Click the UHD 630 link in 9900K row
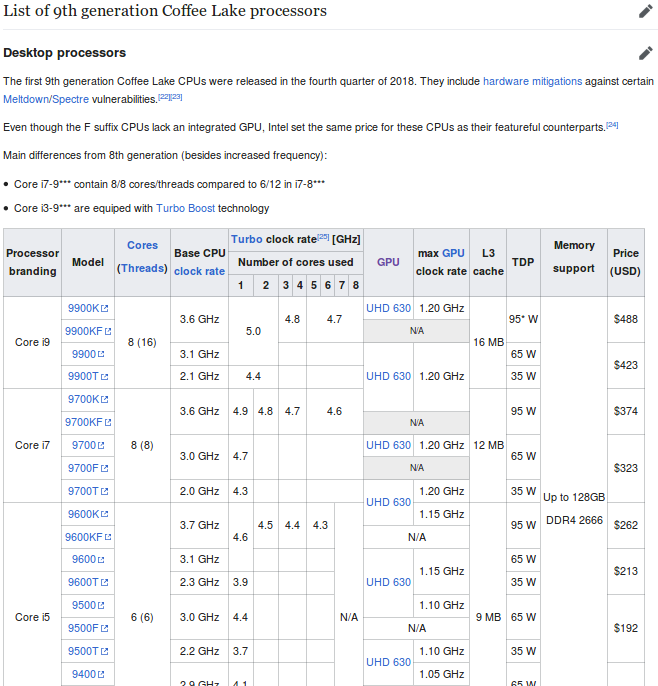 point(388,308)
